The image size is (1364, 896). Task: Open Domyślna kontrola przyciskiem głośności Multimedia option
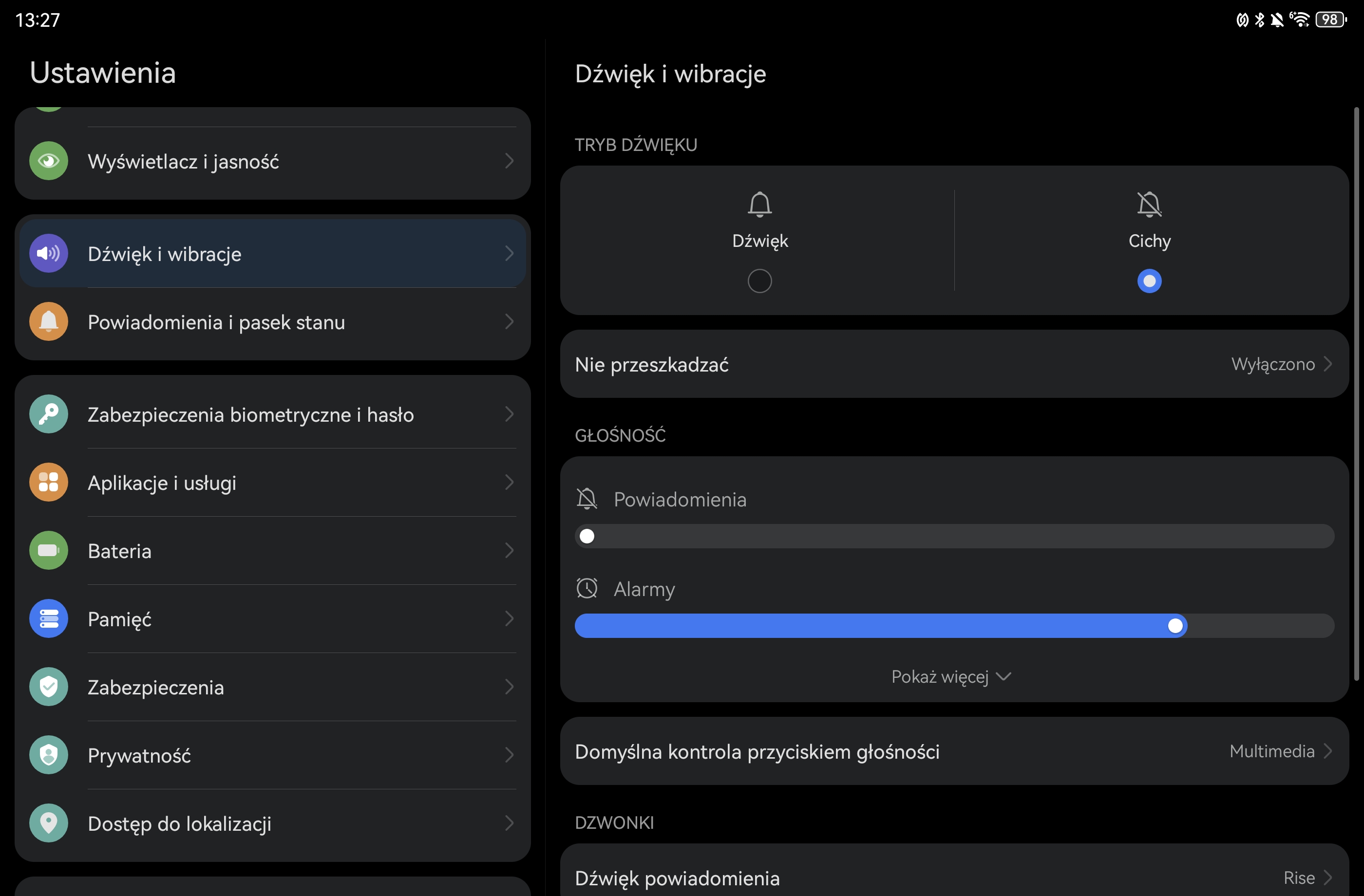pos(954,751)
